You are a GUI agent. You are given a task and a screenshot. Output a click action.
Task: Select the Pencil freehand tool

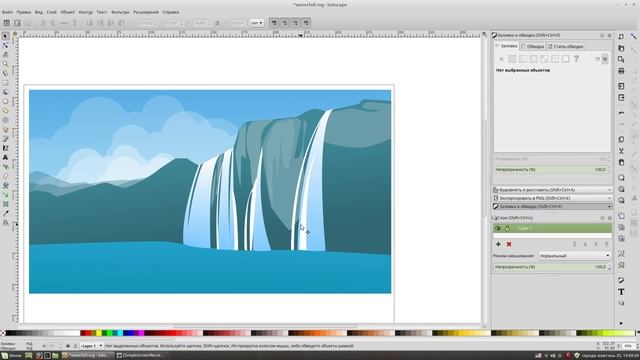5,129
